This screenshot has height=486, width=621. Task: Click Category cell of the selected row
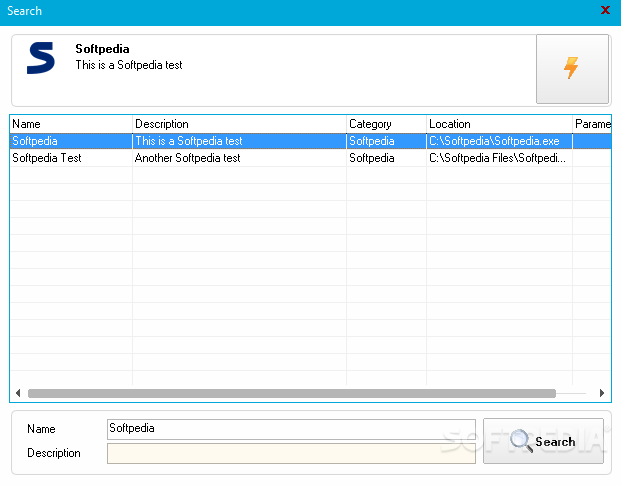[387, 141]
